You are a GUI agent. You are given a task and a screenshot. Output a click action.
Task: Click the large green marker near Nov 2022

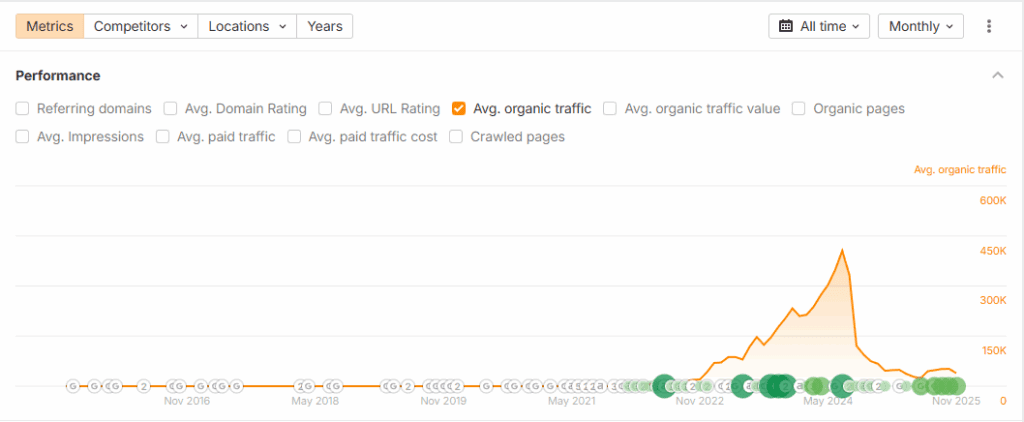(x=663, y=385)
